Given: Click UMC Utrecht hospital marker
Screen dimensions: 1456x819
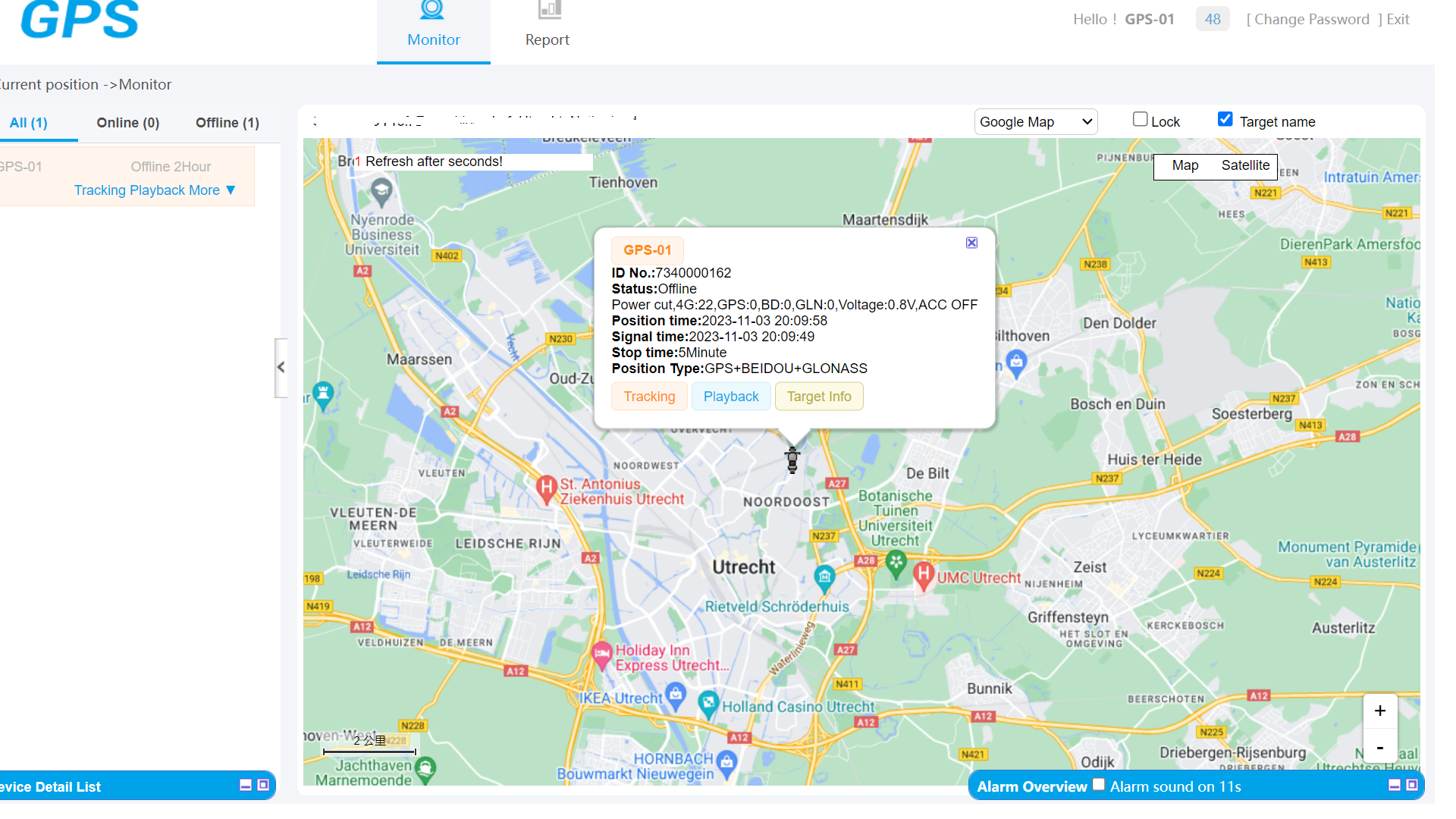Looking at the screenshot, I should (923, 576).
